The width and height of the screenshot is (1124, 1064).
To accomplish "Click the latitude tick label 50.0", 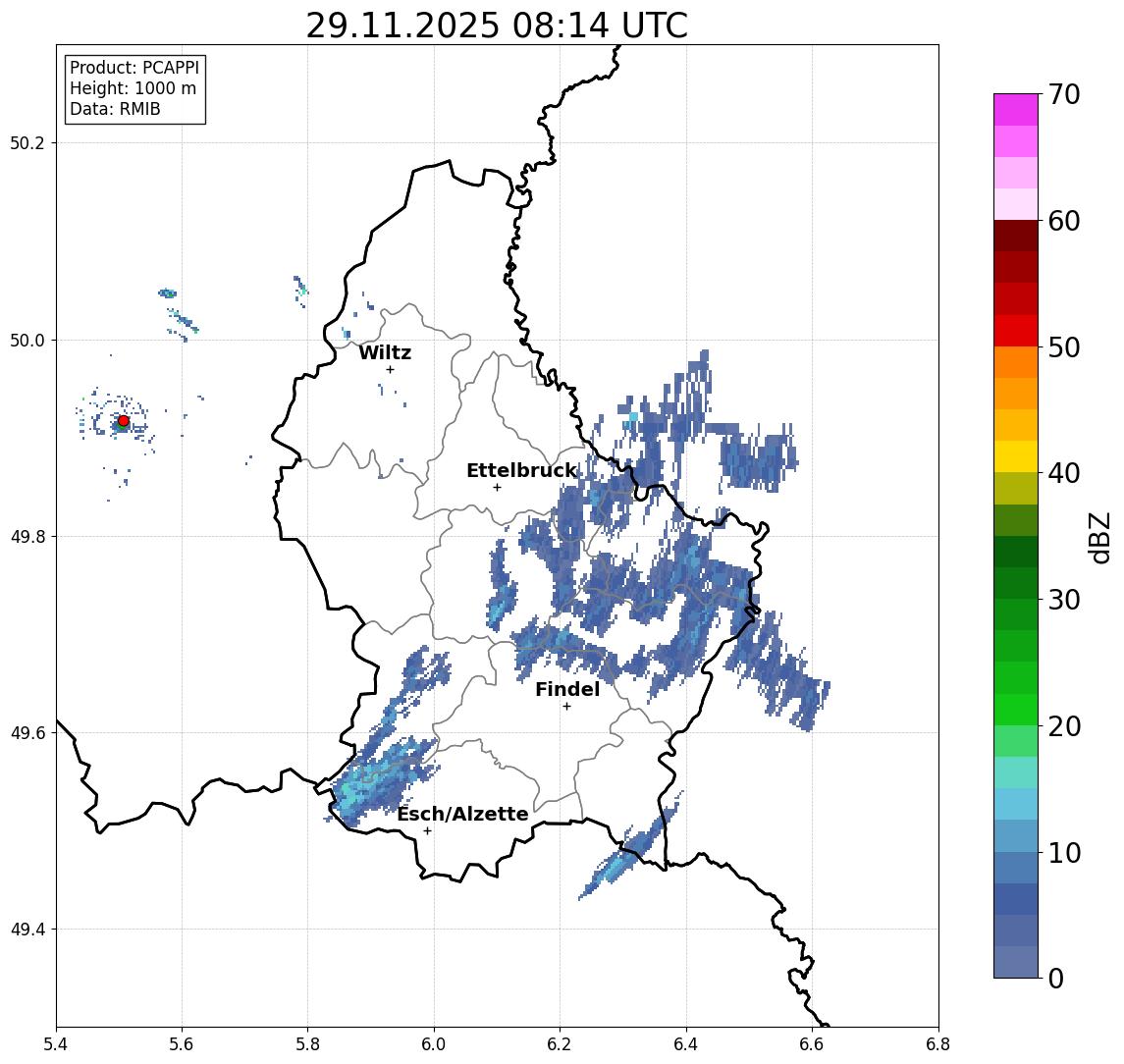I will point(27,340).
